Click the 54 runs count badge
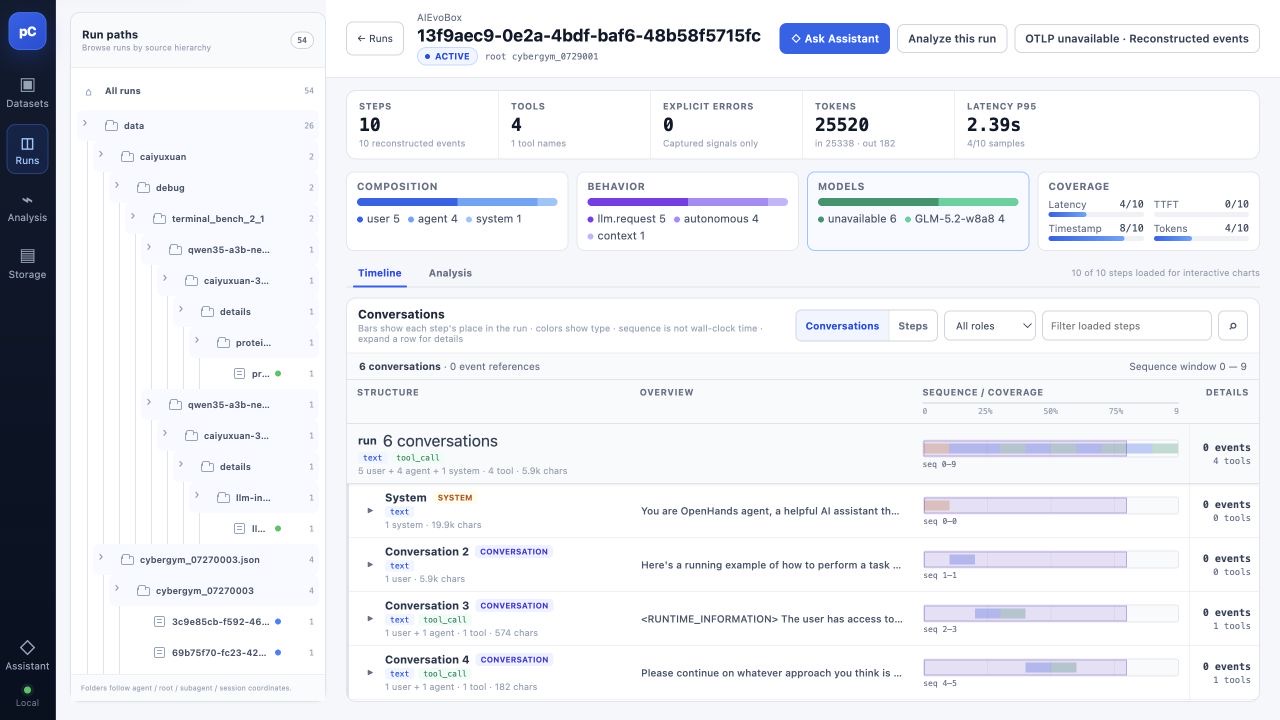1280x720 pixels. (301, 40)
